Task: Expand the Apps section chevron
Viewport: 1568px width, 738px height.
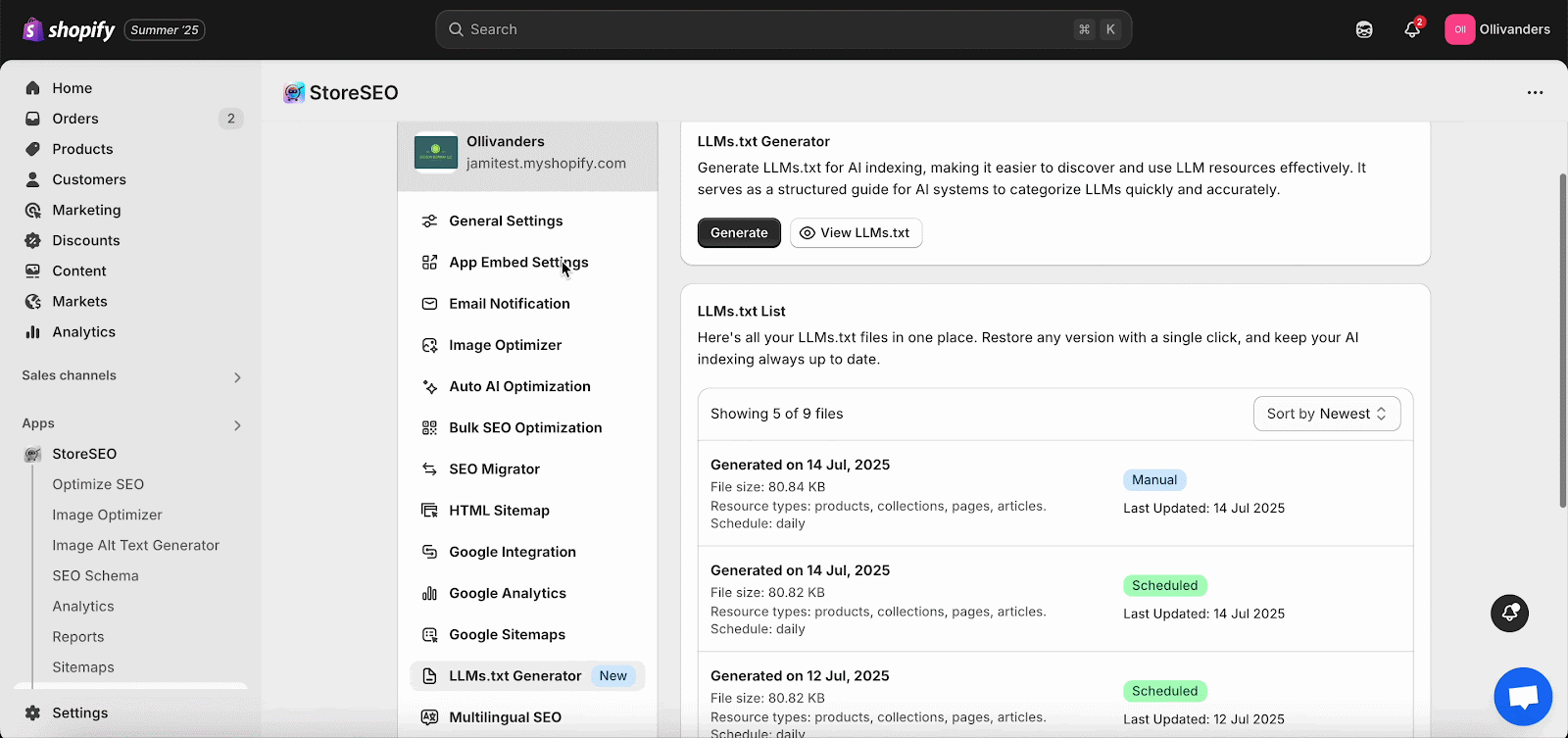Action: (x=237, y=425)
